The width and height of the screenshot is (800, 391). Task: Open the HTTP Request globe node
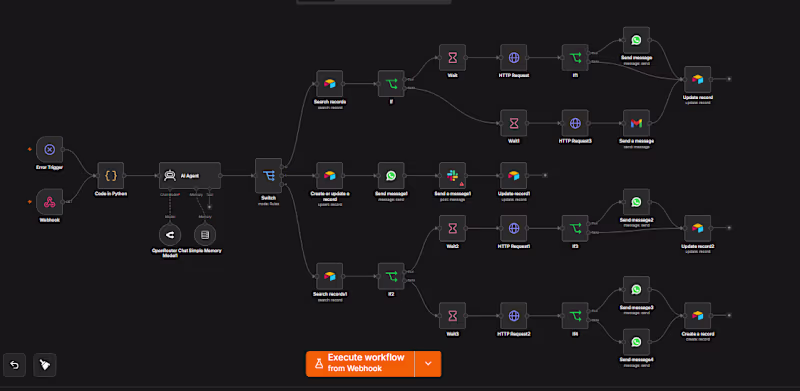[x=514, y=58]
